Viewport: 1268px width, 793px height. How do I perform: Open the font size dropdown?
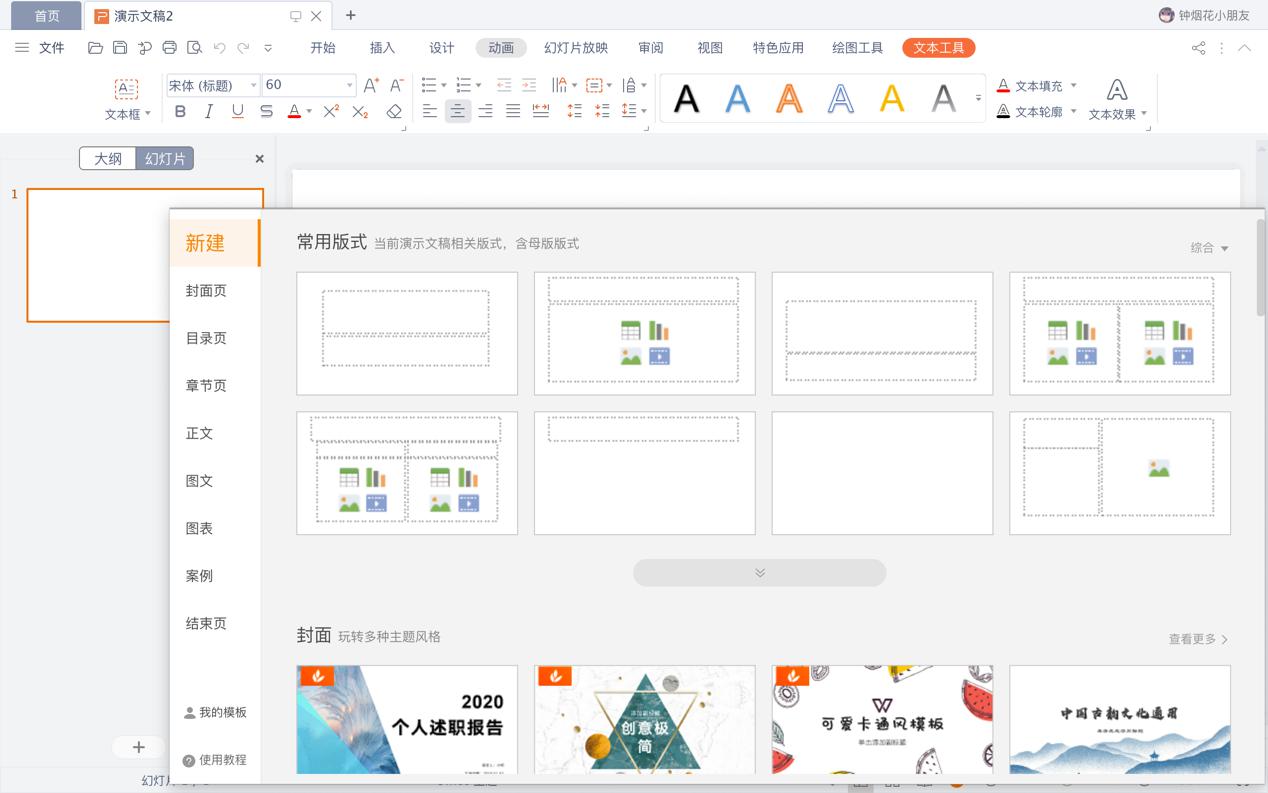(350, 85)
